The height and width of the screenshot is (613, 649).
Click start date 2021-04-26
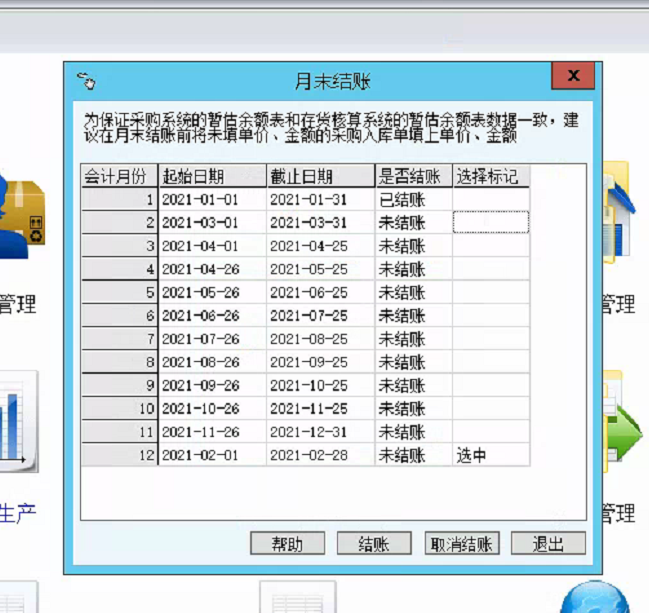click(x=212, y=269)
